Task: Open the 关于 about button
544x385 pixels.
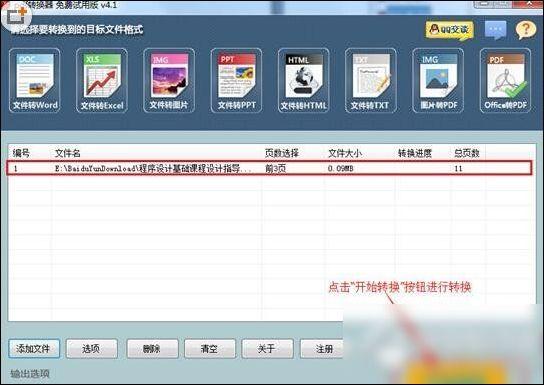Action: click(267, 348)
